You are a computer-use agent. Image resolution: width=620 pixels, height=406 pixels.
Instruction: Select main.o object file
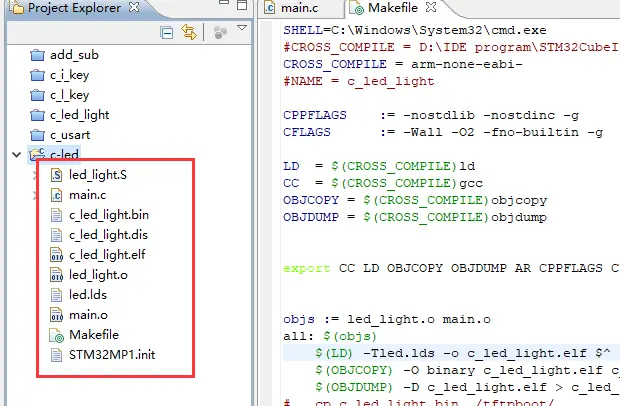[88, 315]
